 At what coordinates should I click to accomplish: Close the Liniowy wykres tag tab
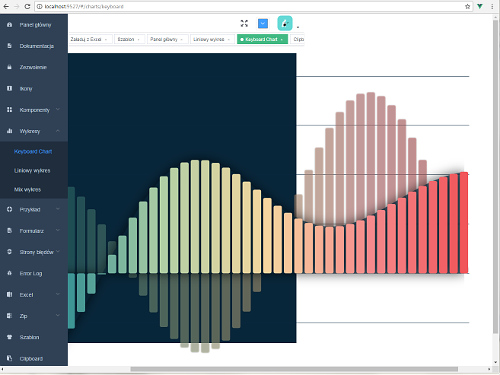click(x=229, y=40)
